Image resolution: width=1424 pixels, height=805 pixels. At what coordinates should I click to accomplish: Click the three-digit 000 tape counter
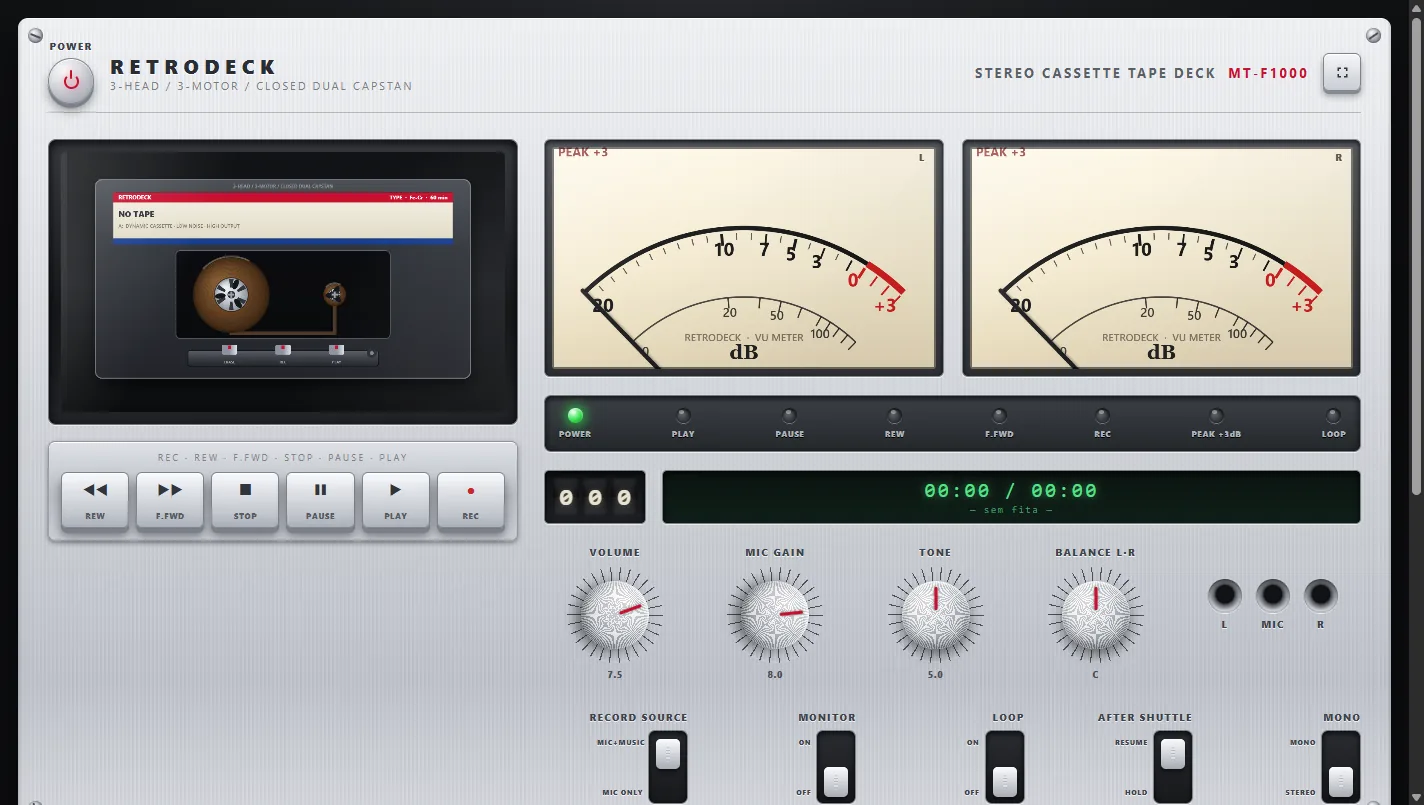pos(595,497)
